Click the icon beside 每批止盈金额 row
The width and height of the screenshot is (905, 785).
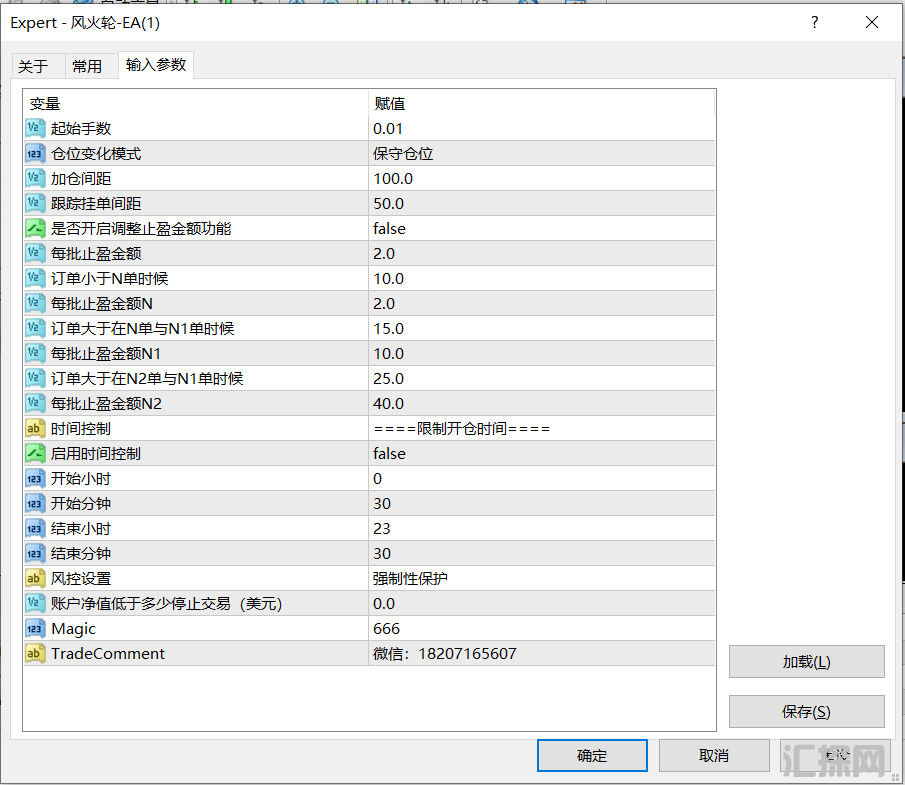35,253
